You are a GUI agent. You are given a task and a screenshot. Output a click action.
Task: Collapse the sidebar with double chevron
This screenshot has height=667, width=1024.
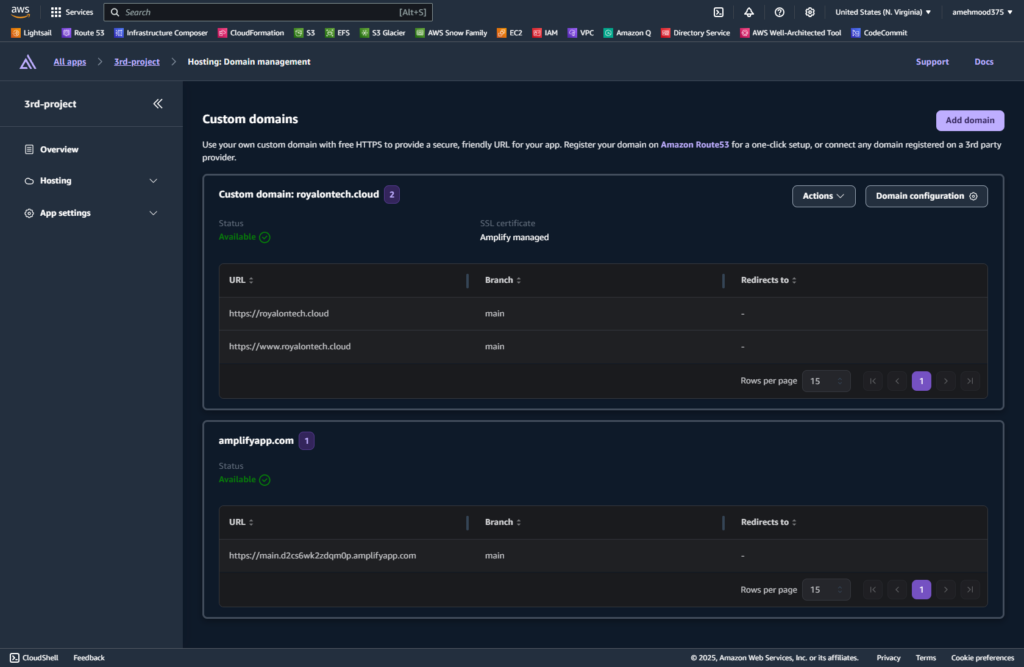157,104
